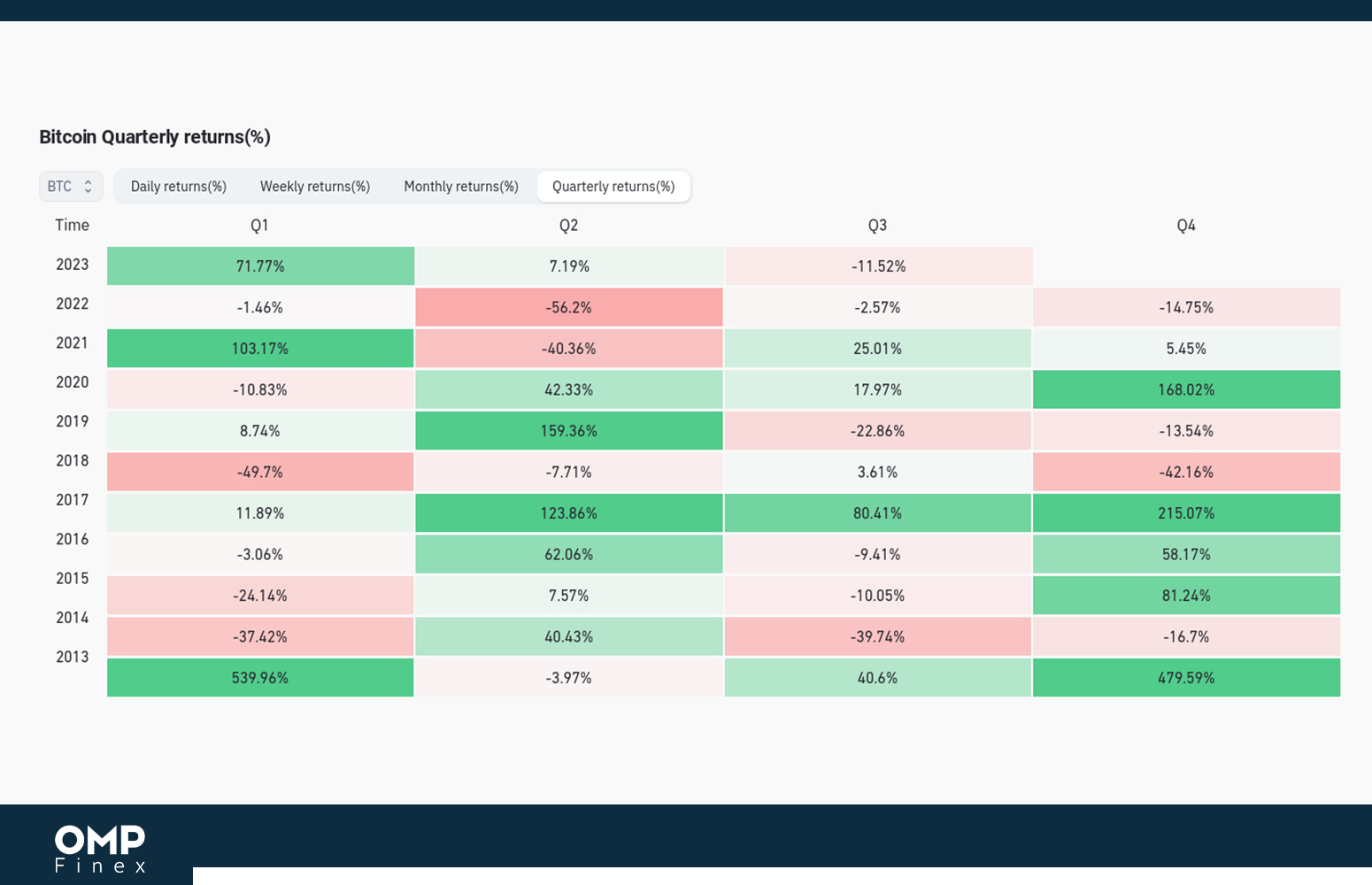1372x885 pixels.
Task: Click the -37.42% cell
Action: pos(260,636)
